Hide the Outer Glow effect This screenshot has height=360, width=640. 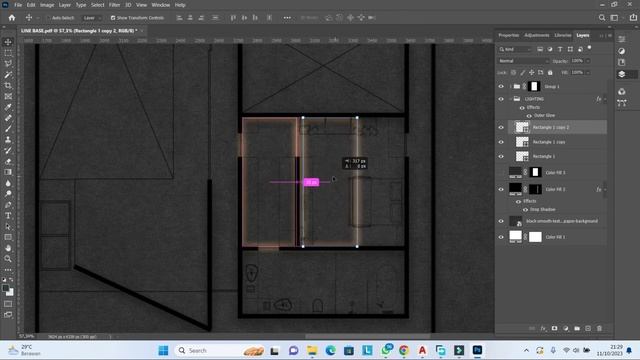click(529, 116)
